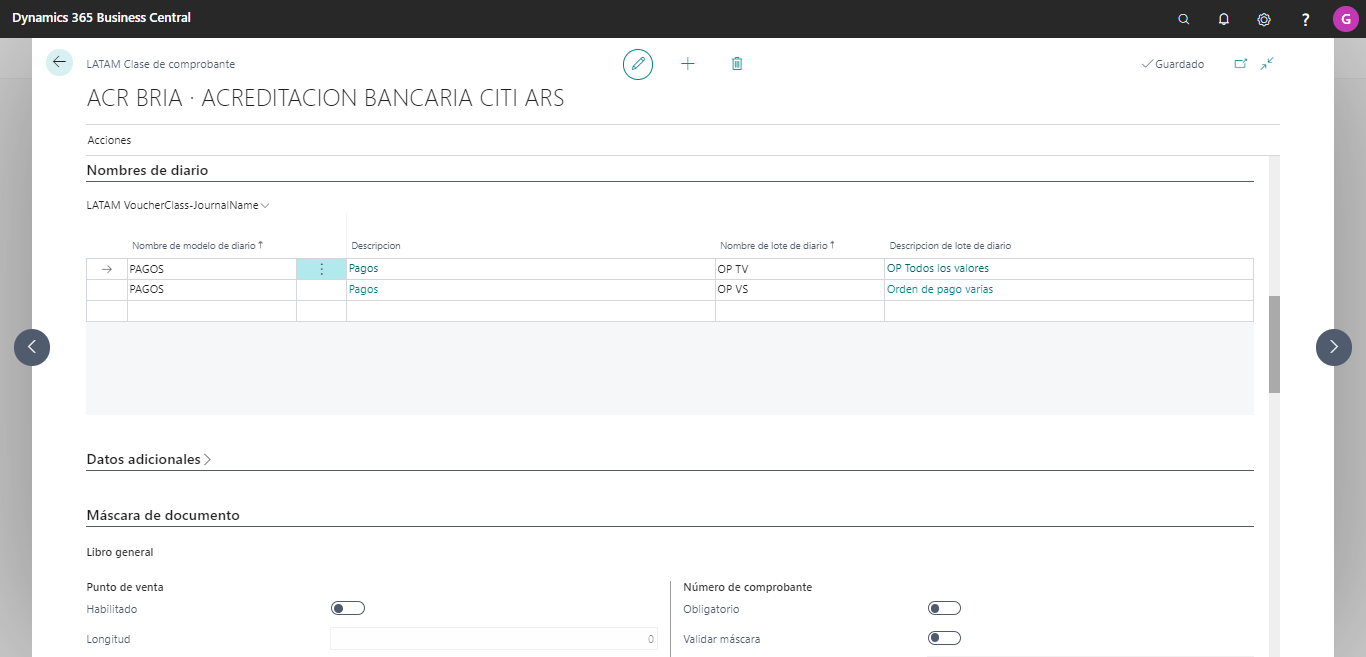Open Pagos link in OP VS row

(x=364, y=289)
